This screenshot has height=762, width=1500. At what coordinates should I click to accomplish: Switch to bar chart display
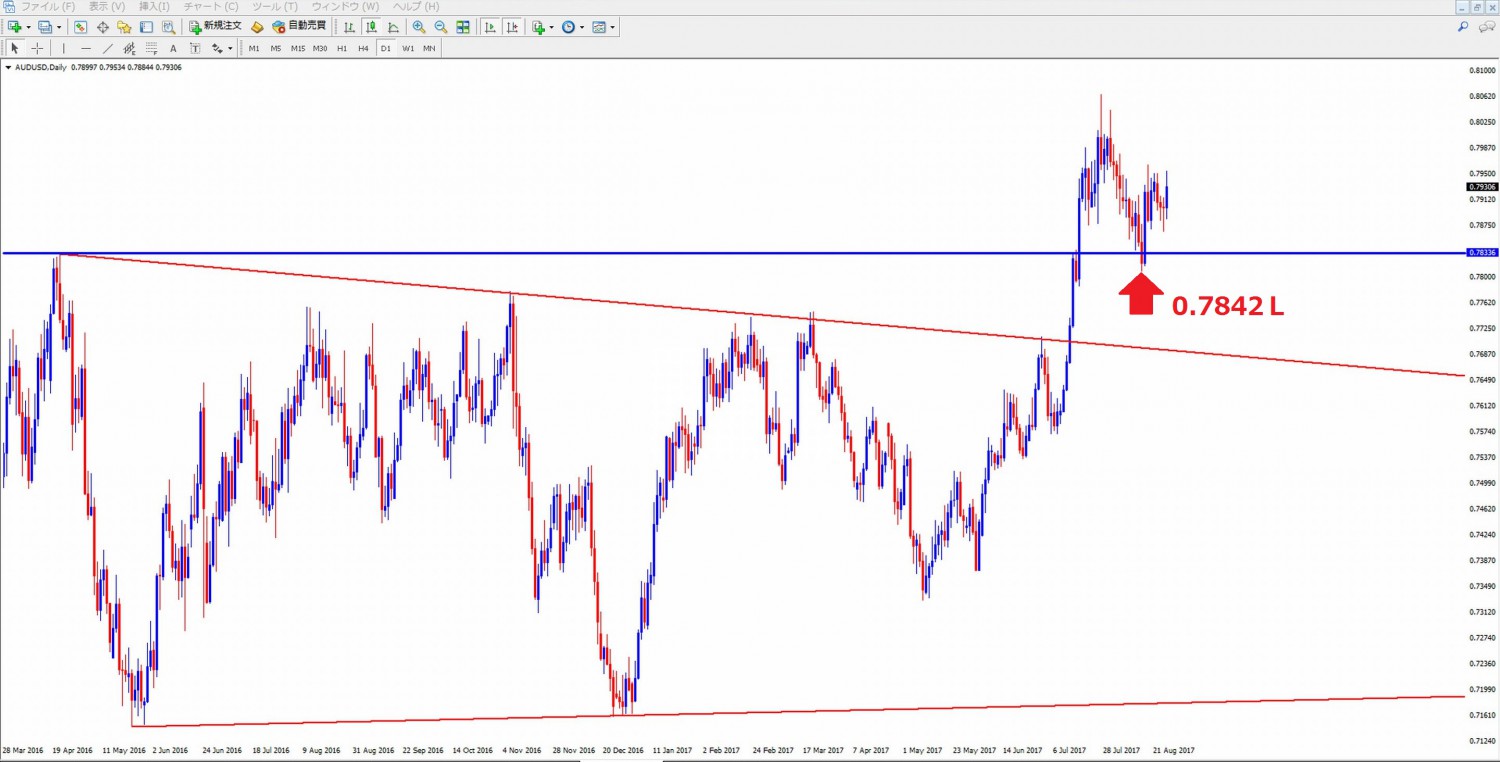tap(349, 27)
